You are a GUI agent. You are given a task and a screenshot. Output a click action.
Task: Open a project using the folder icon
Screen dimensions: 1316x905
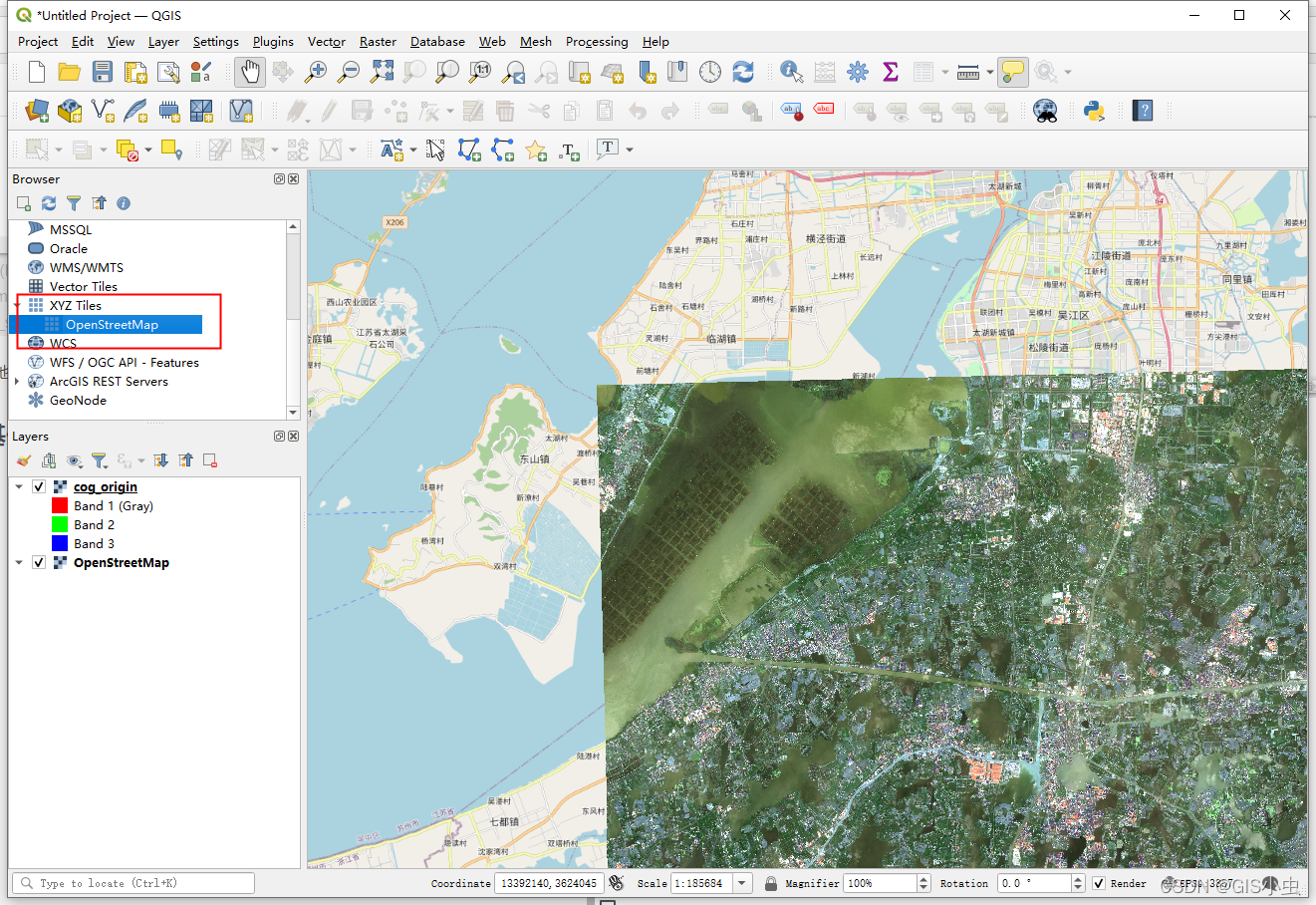point(69,72)
